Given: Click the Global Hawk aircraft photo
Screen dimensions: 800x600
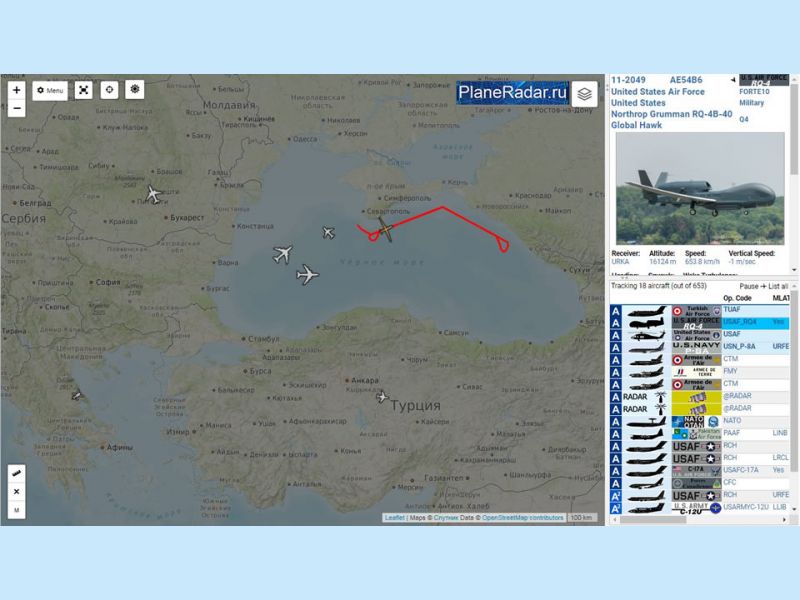Looking at the screenshot, I should point(700,188).
